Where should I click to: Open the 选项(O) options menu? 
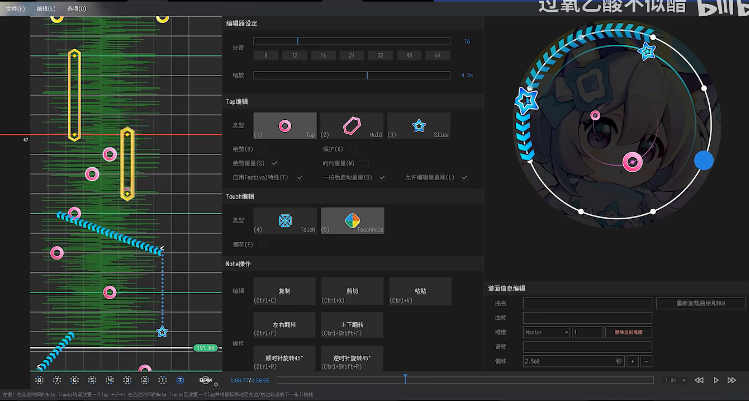tap(77, 9)
